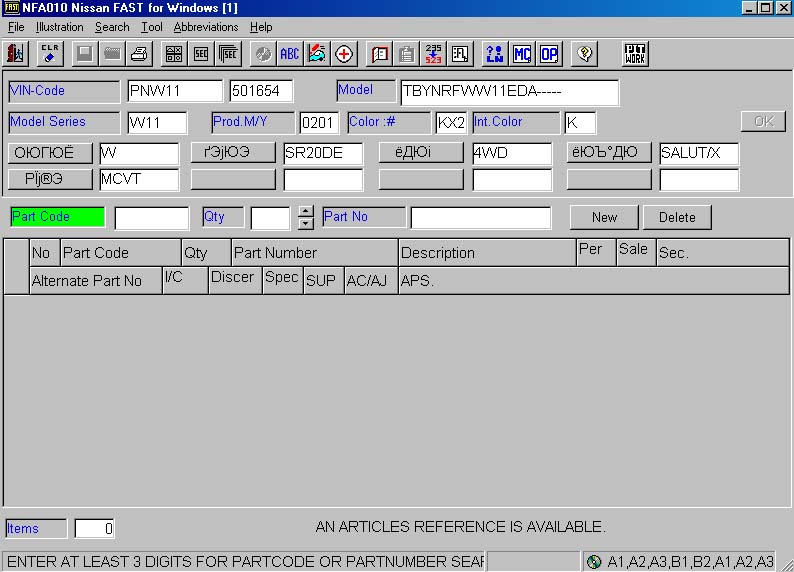Click the Model field TBYNRFWW11EDA
794x572 pixels.
(509, 92)
